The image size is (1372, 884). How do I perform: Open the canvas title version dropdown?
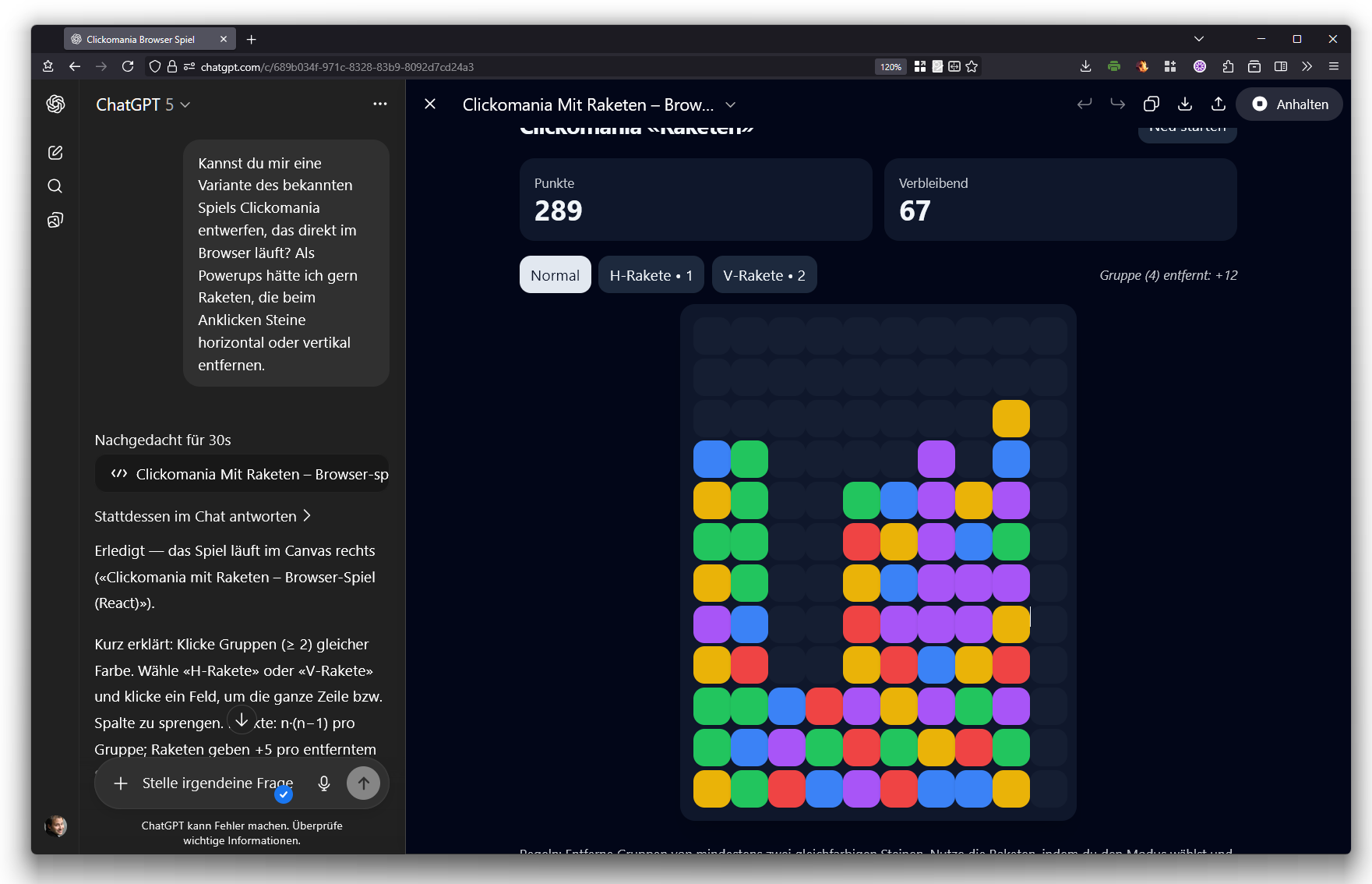click(x=731, y=105)
